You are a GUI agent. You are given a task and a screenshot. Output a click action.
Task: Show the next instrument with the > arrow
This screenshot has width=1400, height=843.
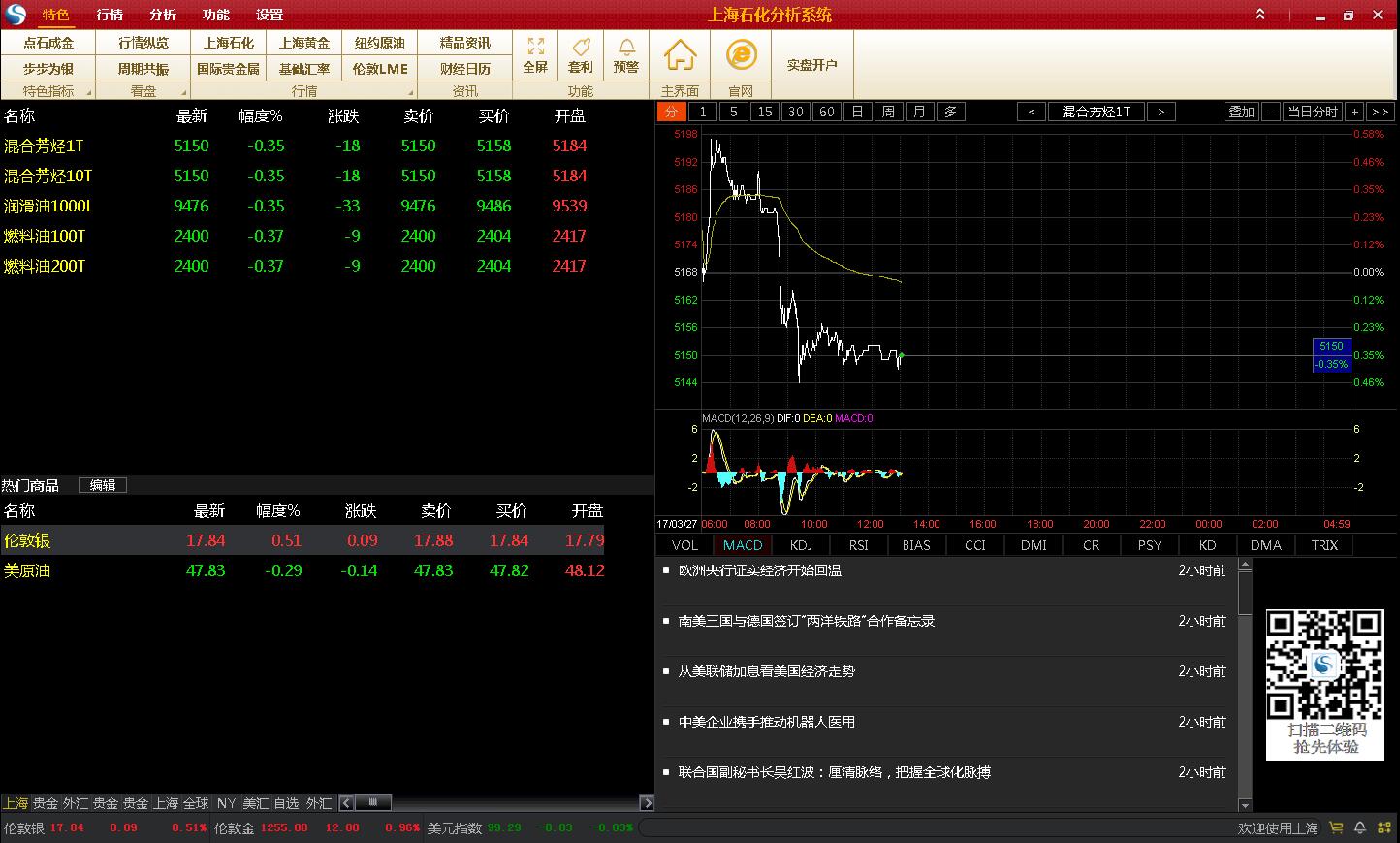[1161, 112]
